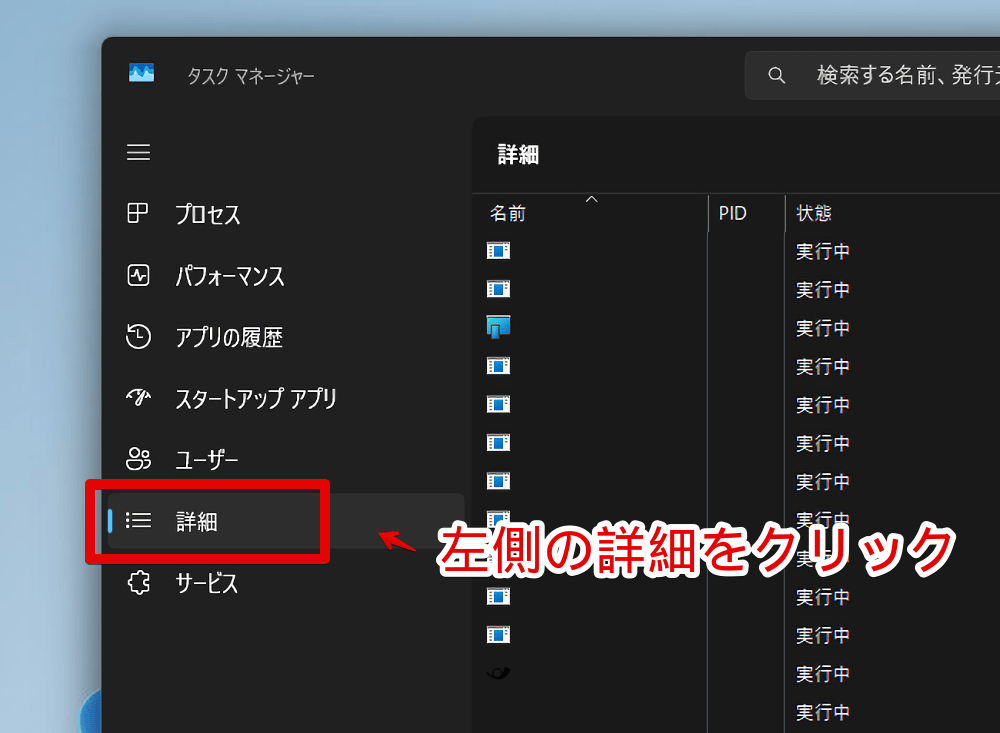The height and width of the screenshot is (733, 1000).
Task: Click the スタートアップ アプリ gauge icon
Action: pyautogui.click(x=138, y=398)
